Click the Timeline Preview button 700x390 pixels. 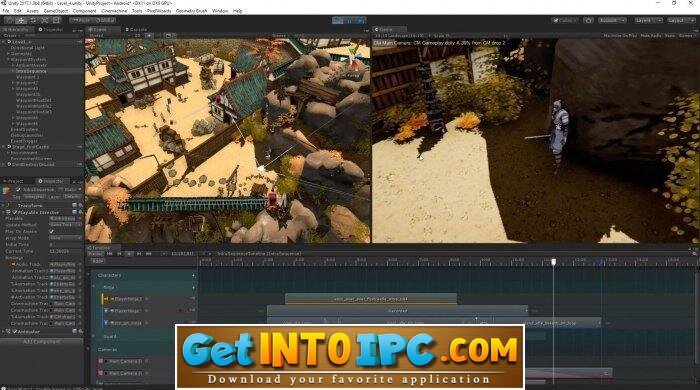point(96,254)
